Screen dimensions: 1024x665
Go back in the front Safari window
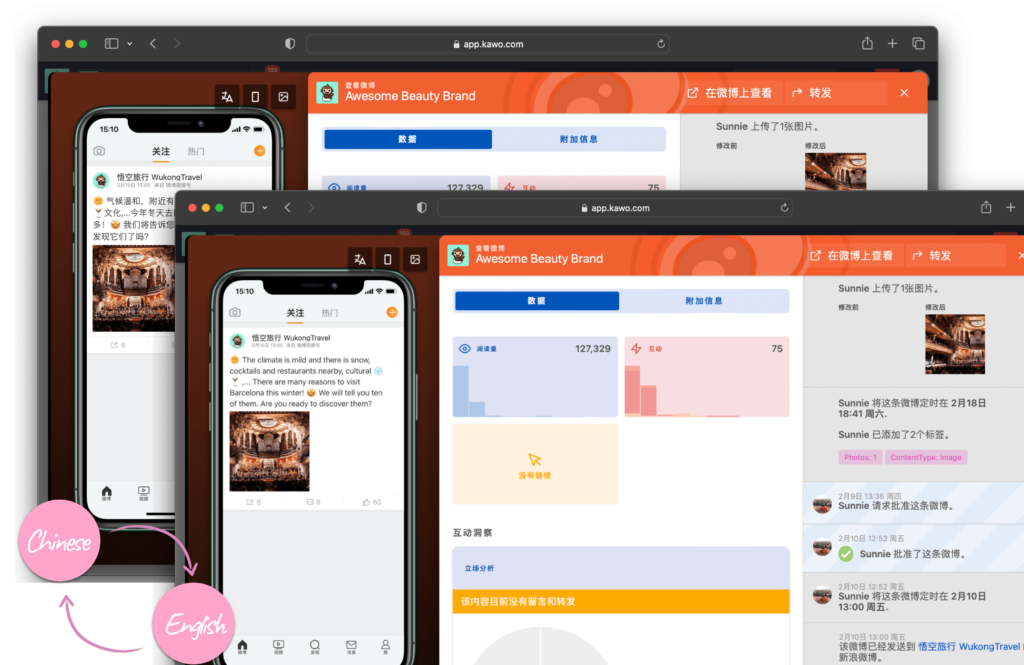coord(288,208)
